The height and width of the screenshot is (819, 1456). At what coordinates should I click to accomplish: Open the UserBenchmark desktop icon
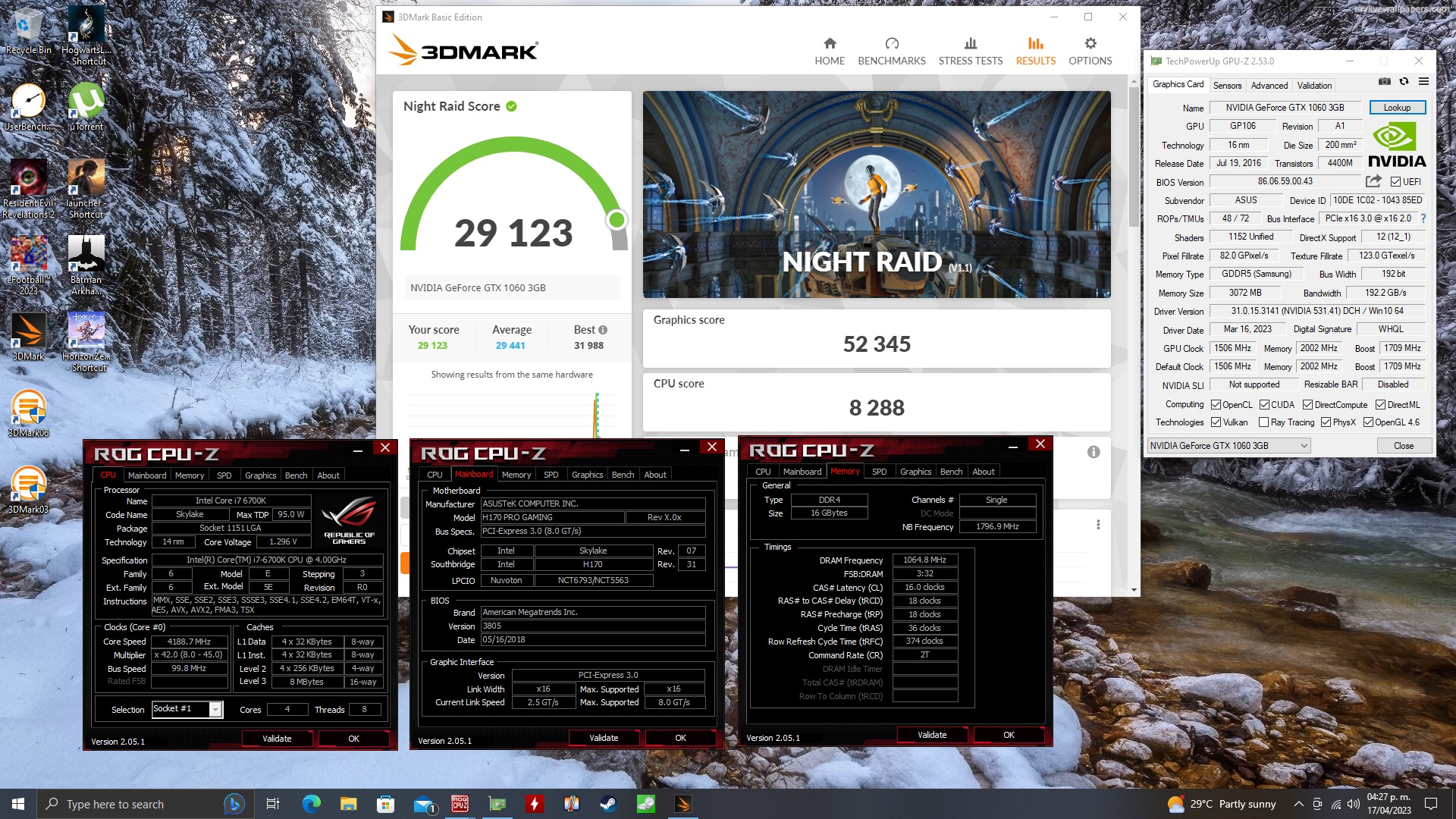coord(28,107)
